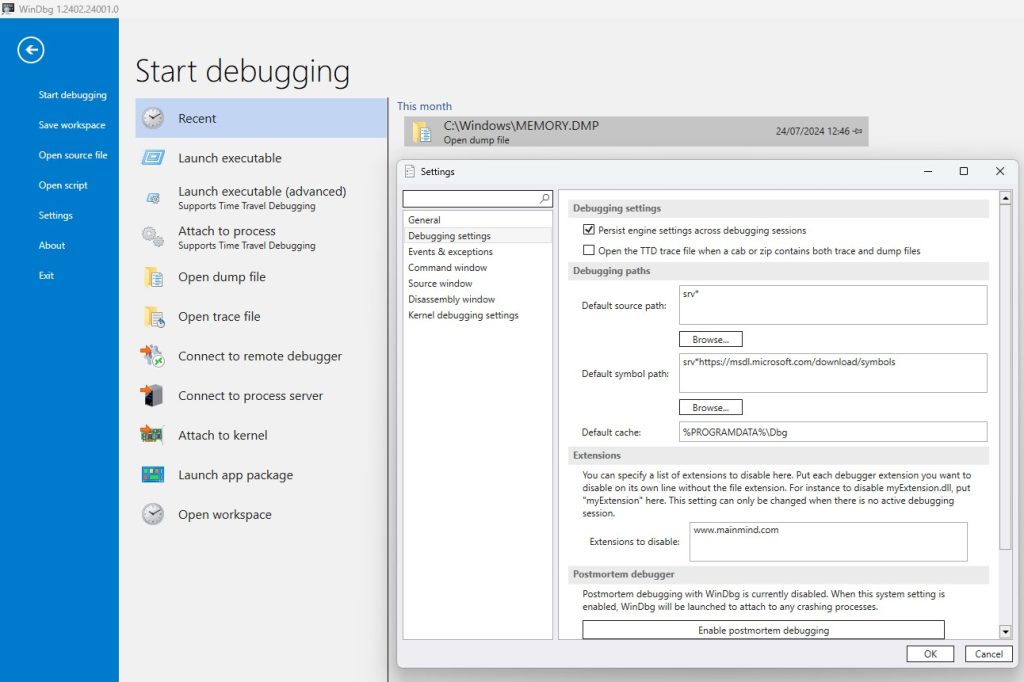This screenshot has height=682, width=1024.
Task: Open Source window settings category
Action: point(477,283)
